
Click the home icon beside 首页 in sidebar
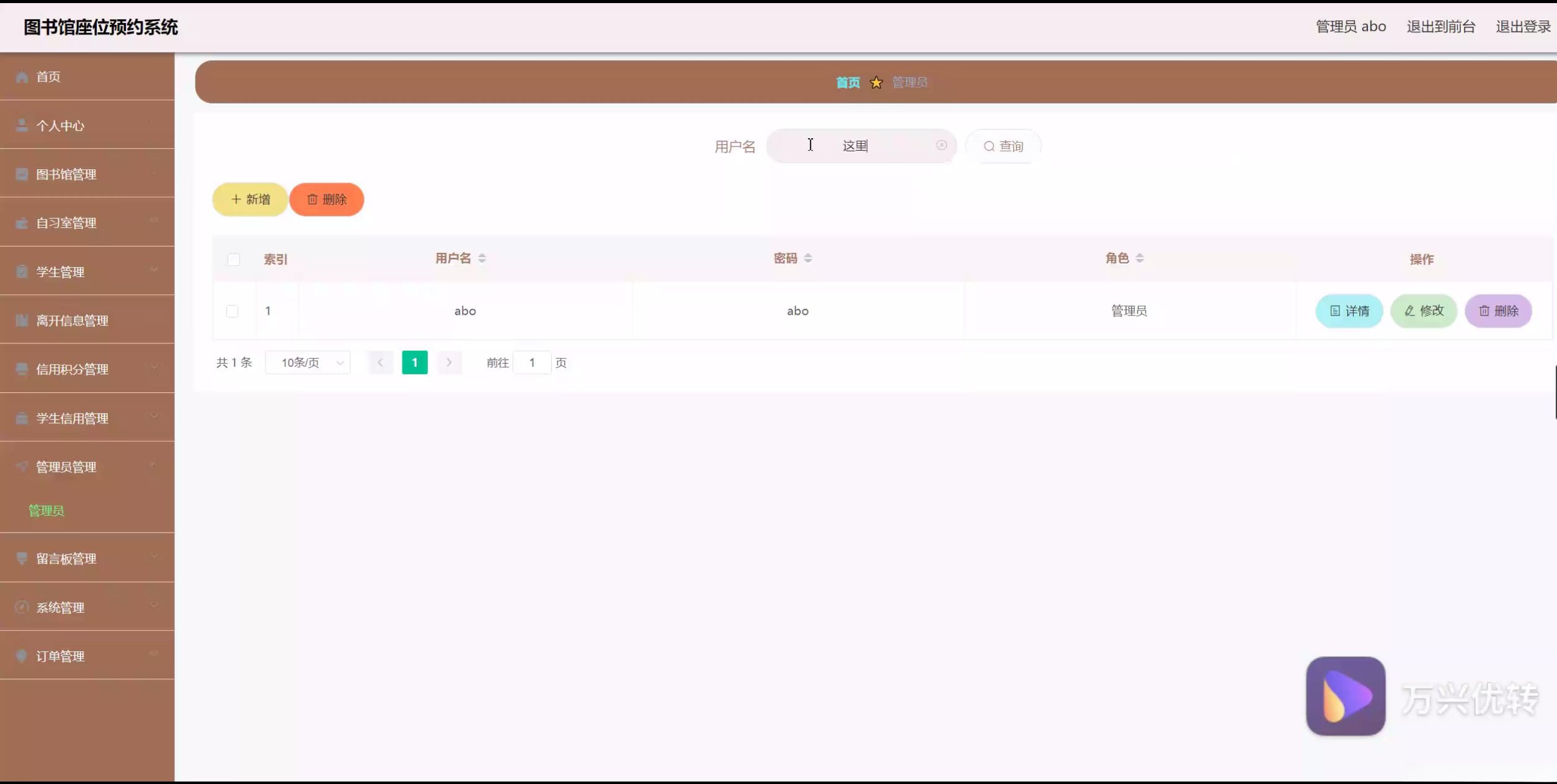[22, 77]
